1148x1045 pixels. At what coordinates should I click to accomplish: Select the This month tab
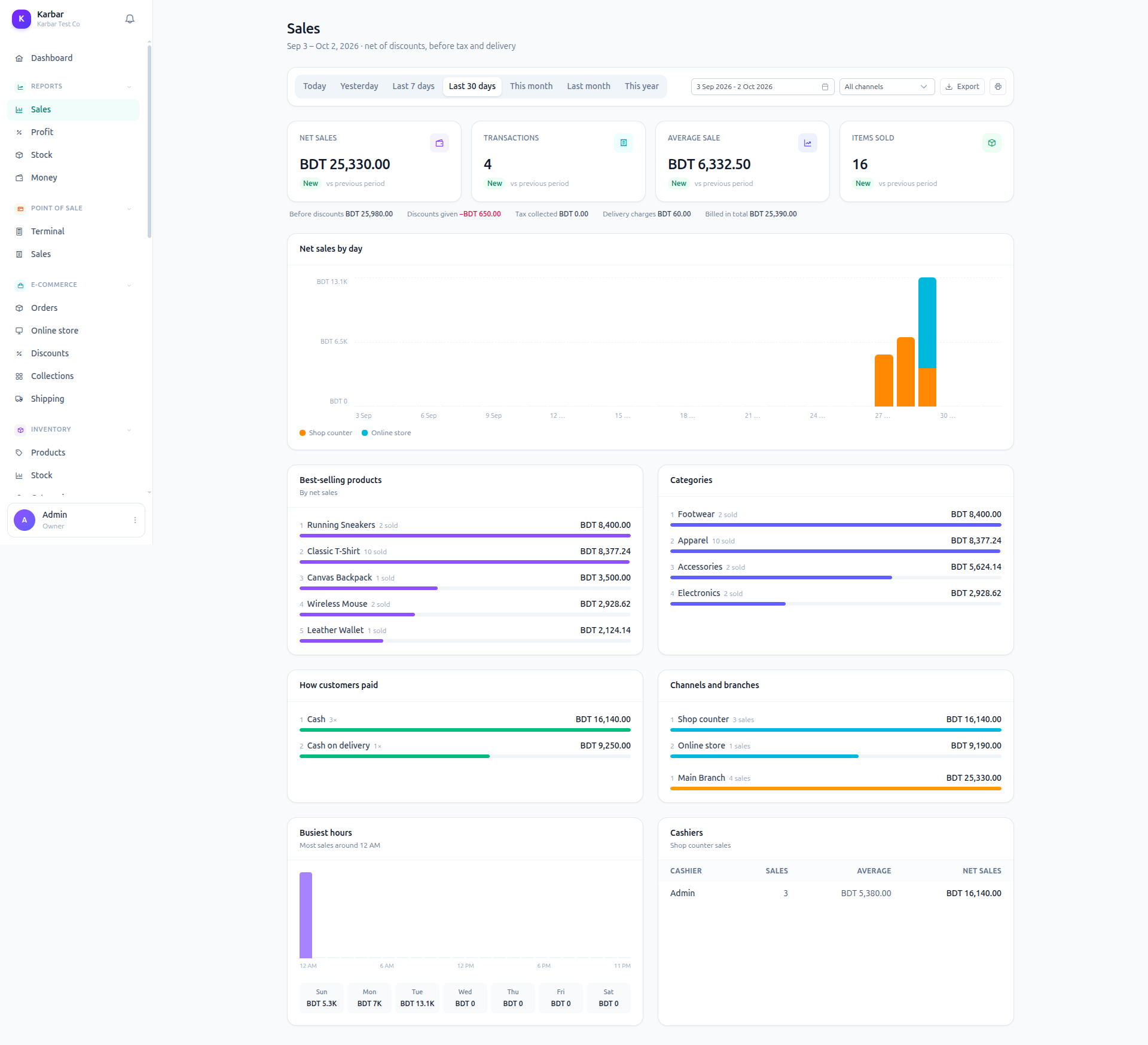click(x=531, y=86)
